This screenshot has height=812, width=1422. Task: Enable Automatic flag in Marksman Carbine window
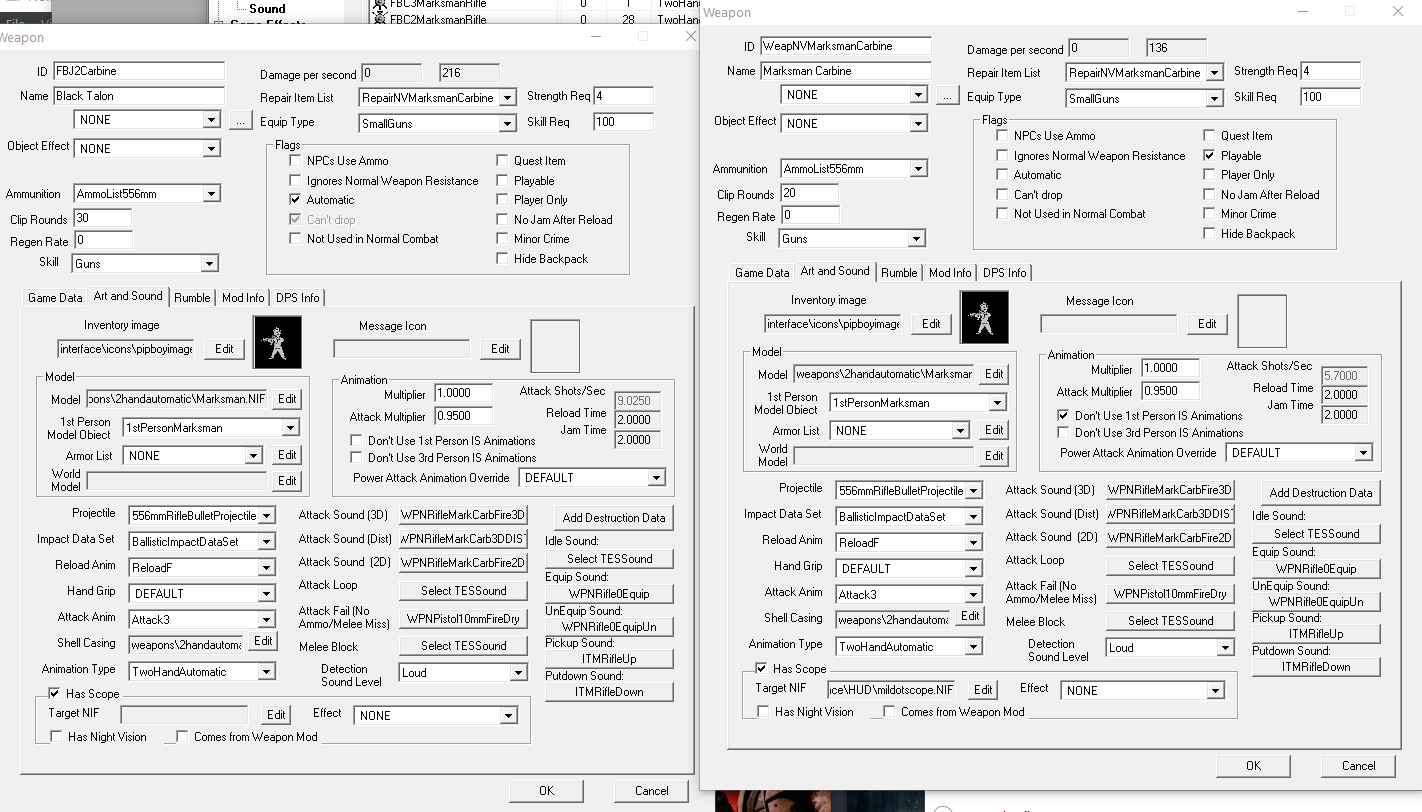1002,175
